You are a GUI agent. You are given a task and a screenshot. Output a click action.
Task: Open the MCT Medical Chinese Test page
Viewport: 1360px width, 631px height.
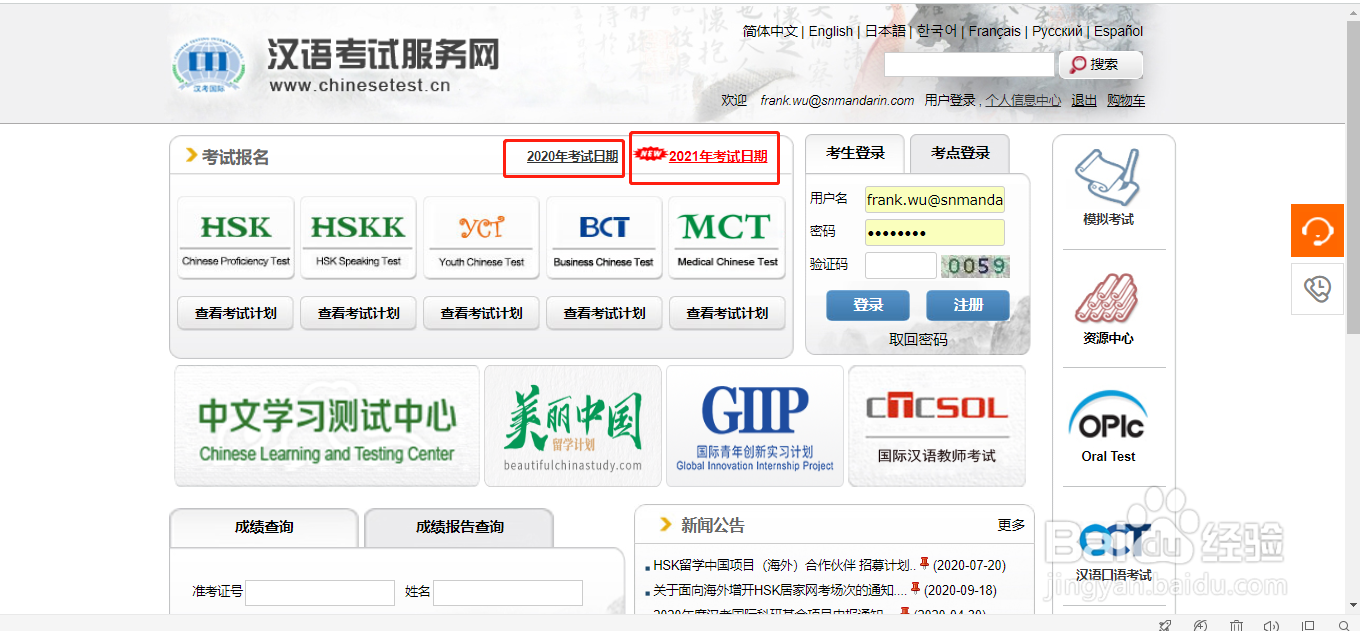(x=727, y=237)
